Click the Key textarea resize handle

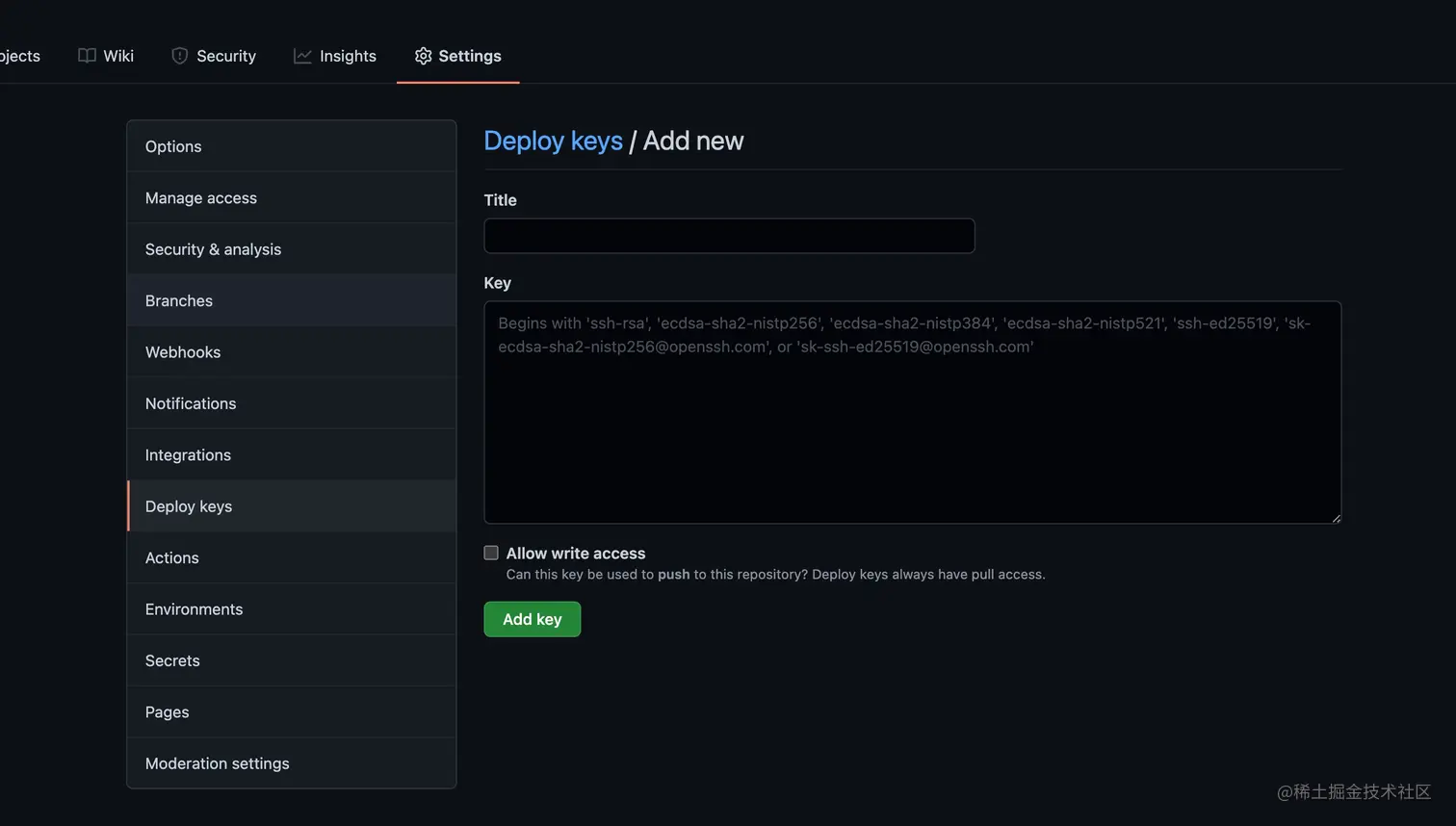1336,518
